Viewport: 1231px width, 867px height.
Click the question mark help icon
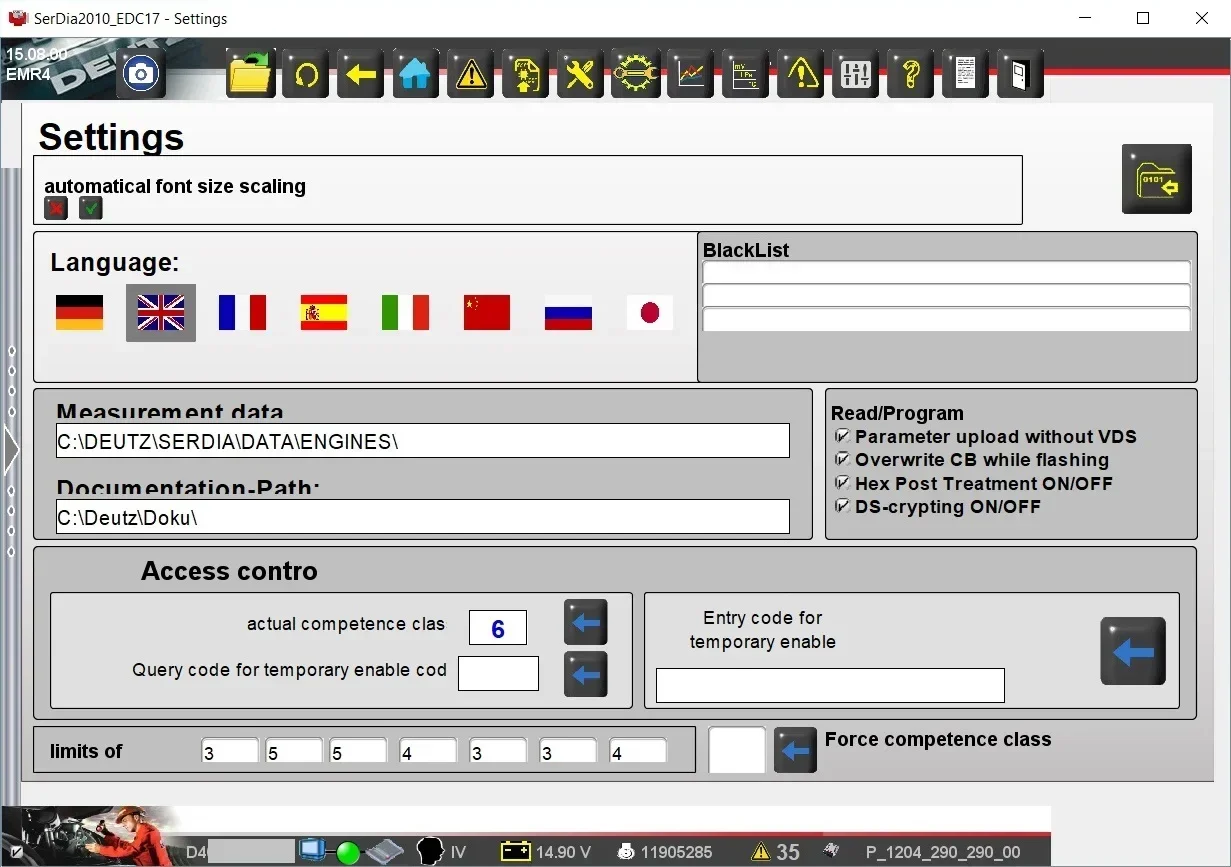pos(910,74)
